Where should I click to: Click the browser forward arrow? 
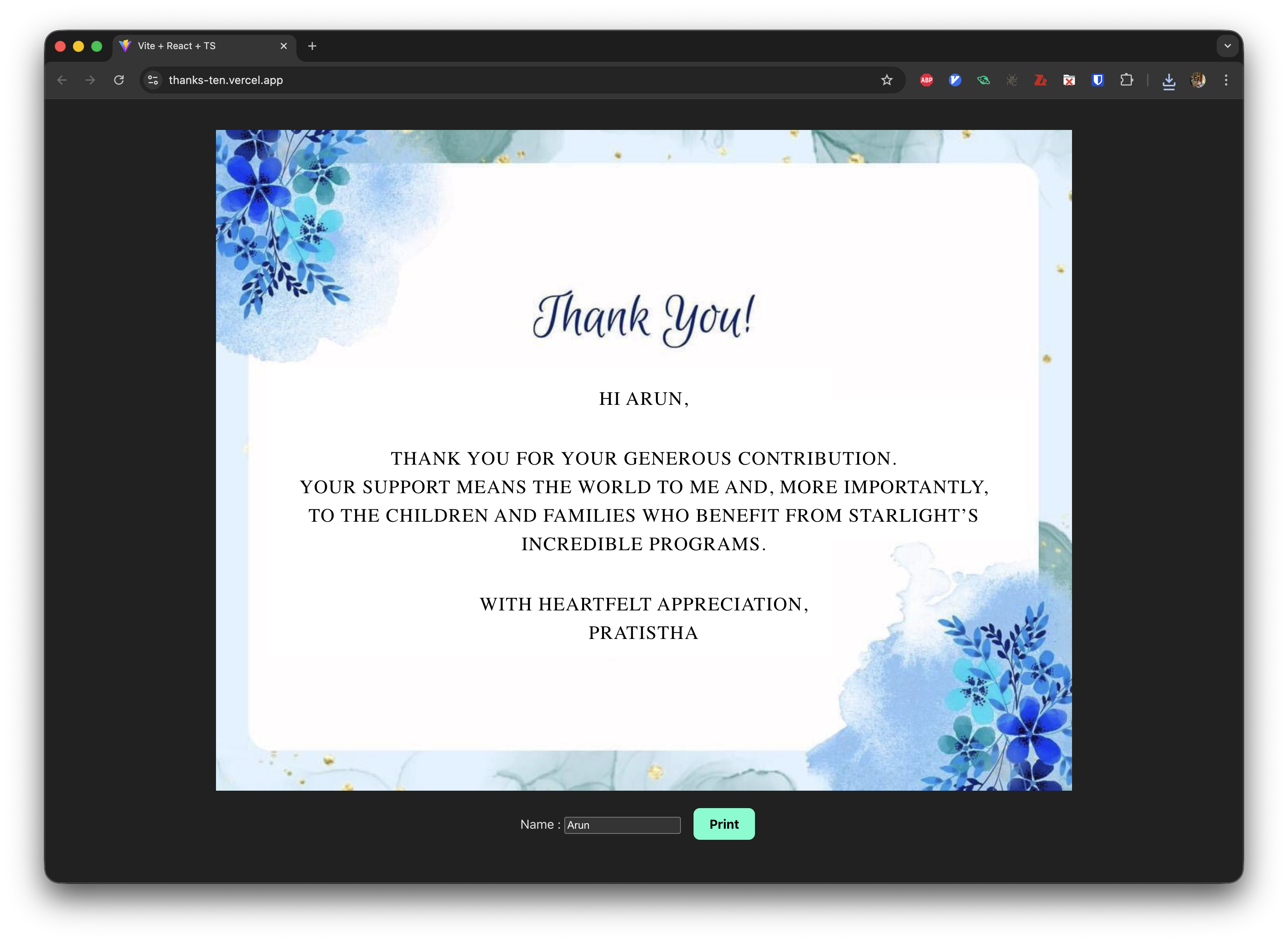[90, 80]
